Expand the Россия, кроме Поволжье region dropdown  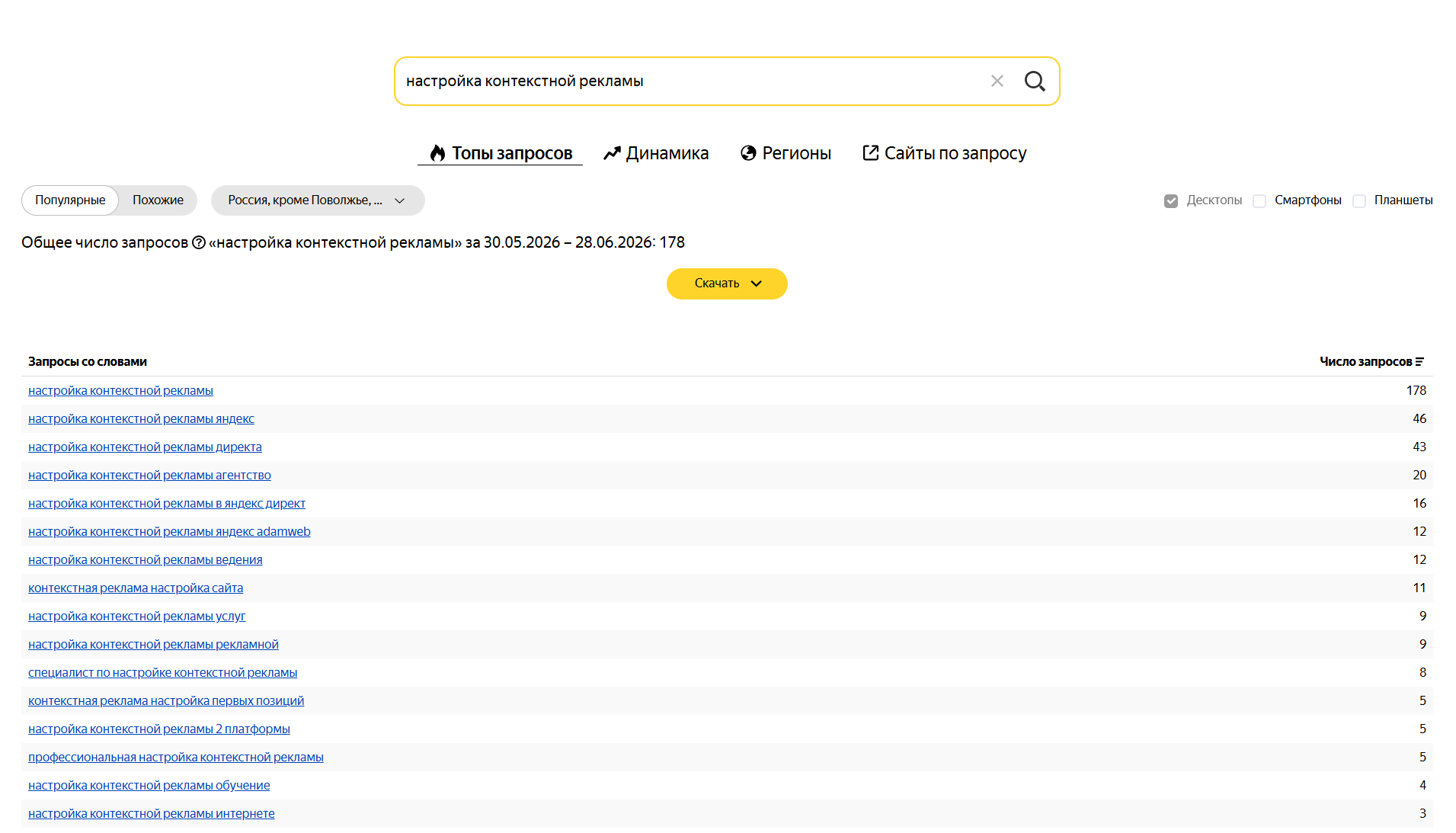coord(318,200)
